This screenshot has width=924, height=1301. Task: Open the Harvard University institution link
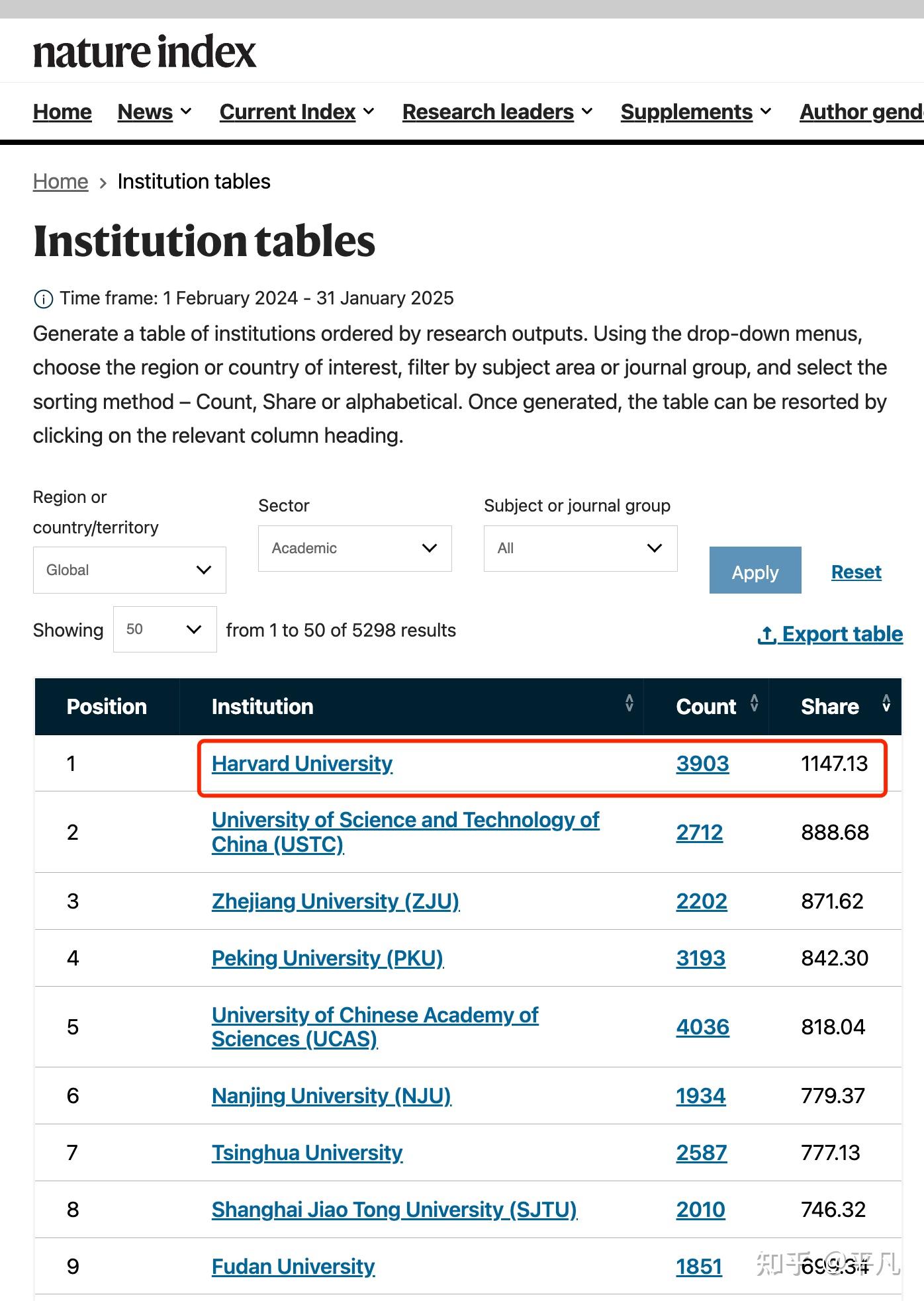pos(302,764)
